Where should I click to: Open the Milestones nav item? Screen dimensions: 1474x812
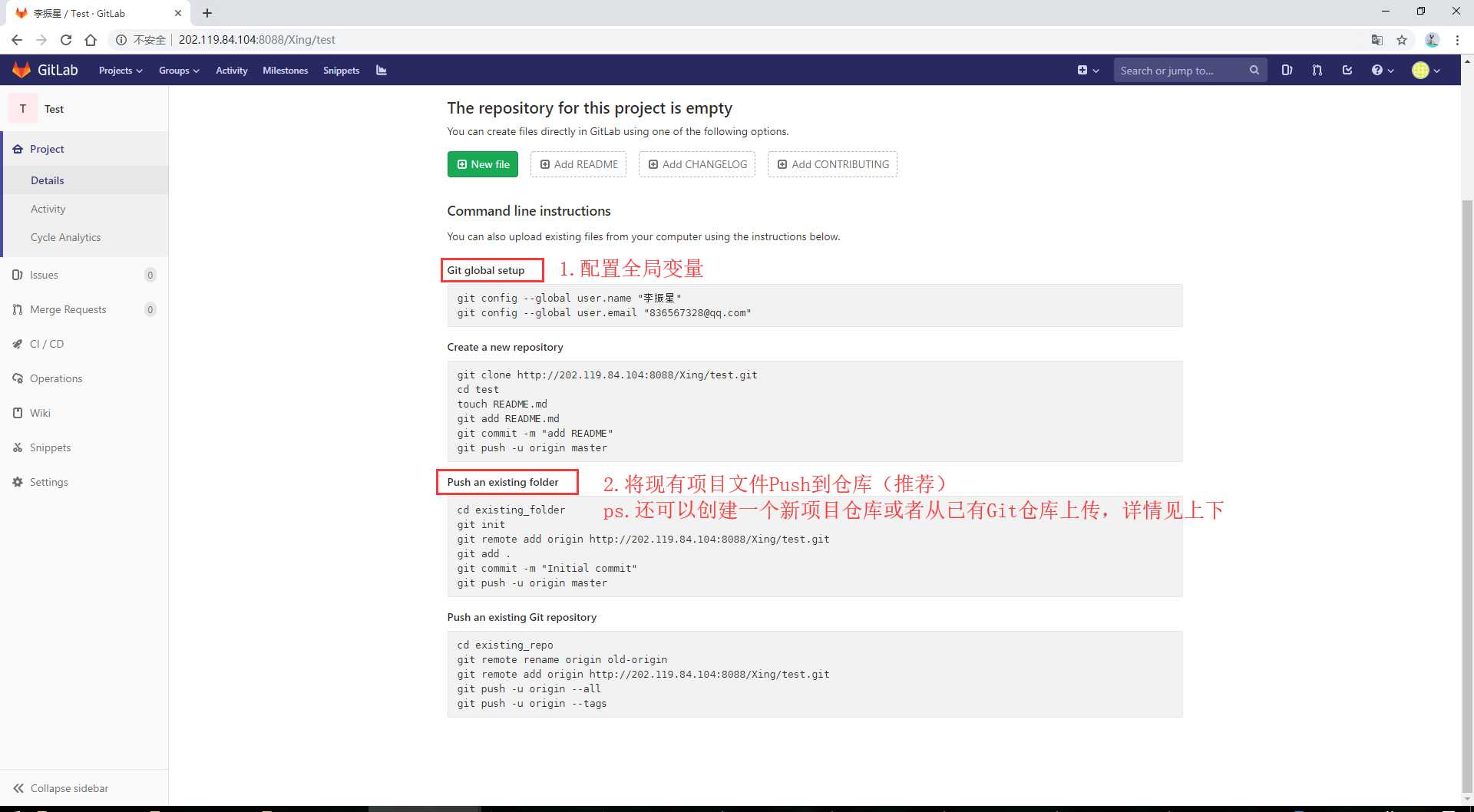285,70
